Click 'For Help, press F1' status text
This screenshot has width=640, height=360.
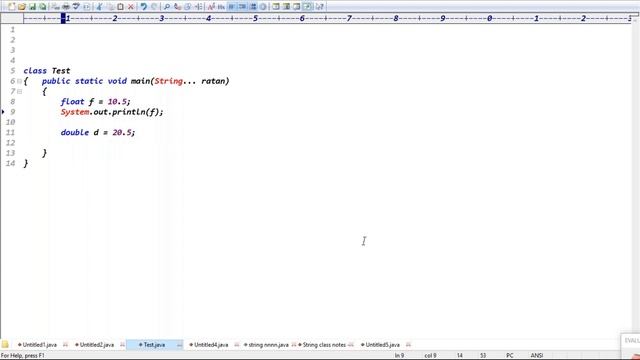point(23,356)
